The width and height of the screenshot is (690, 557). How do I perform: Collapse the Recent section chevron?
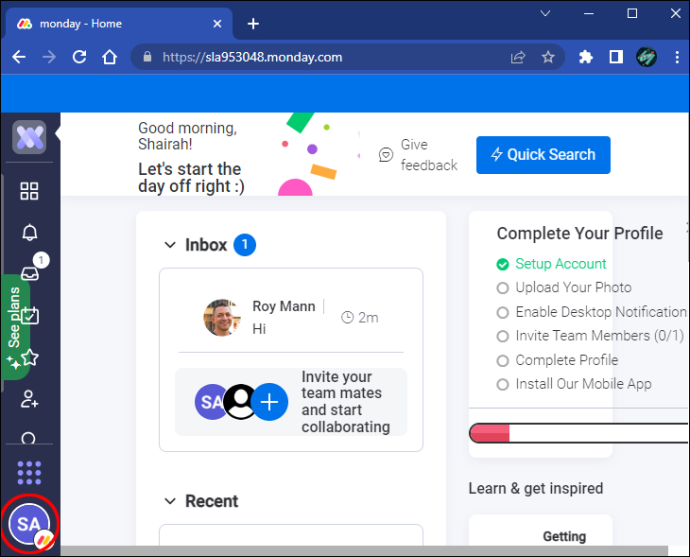point(170,501)
